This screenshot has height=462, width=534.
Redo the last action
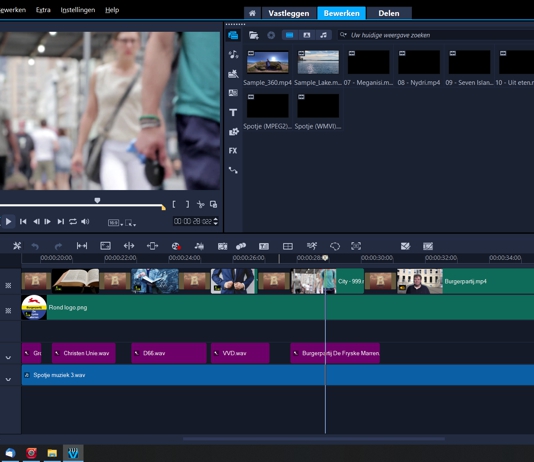(x=58, y=246)
